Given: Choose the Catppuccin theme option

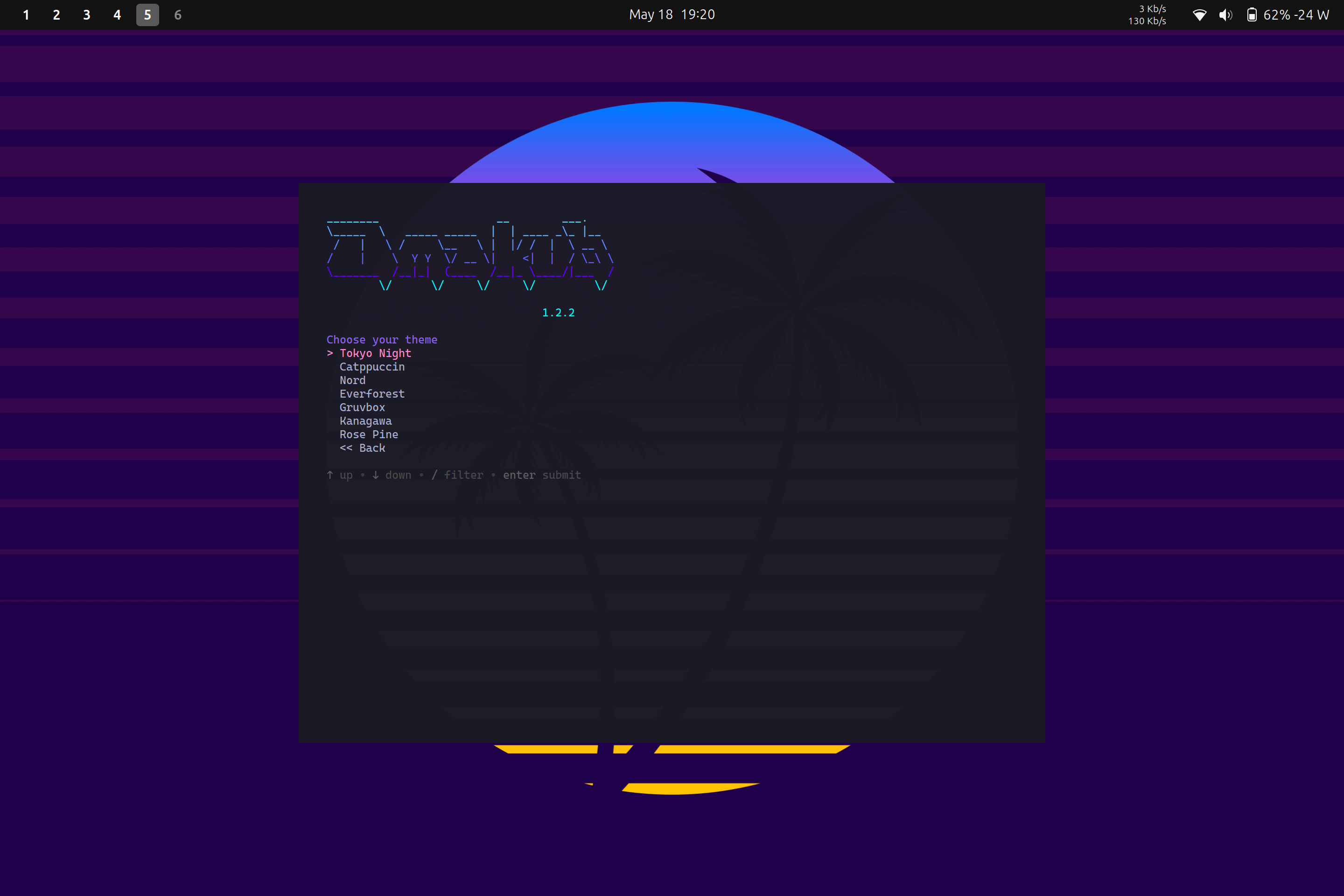Looking at the screenshot, I should click(372, 367).
